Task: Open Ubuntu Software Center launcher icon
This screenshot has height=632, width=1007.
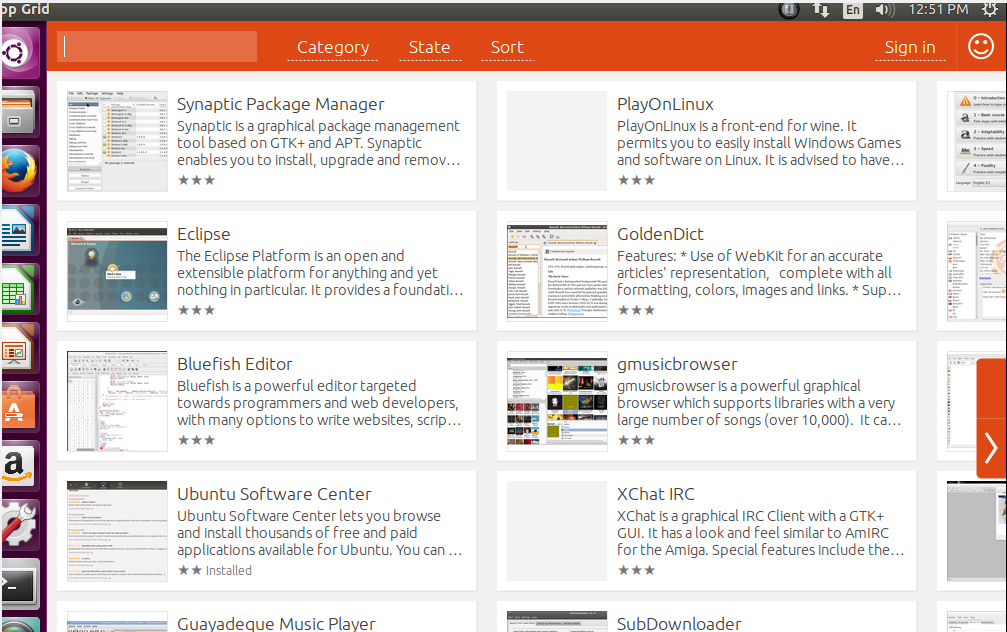Action: [x=19, y=408]
